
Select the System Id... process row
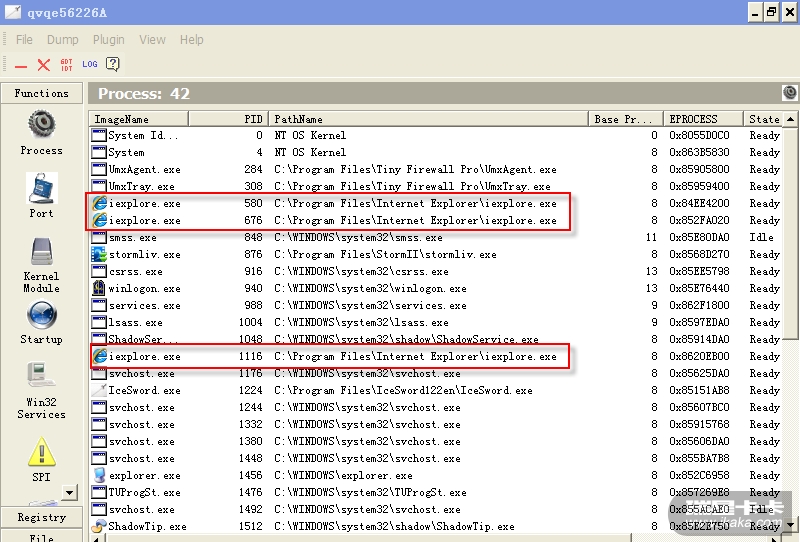point(436,135)
